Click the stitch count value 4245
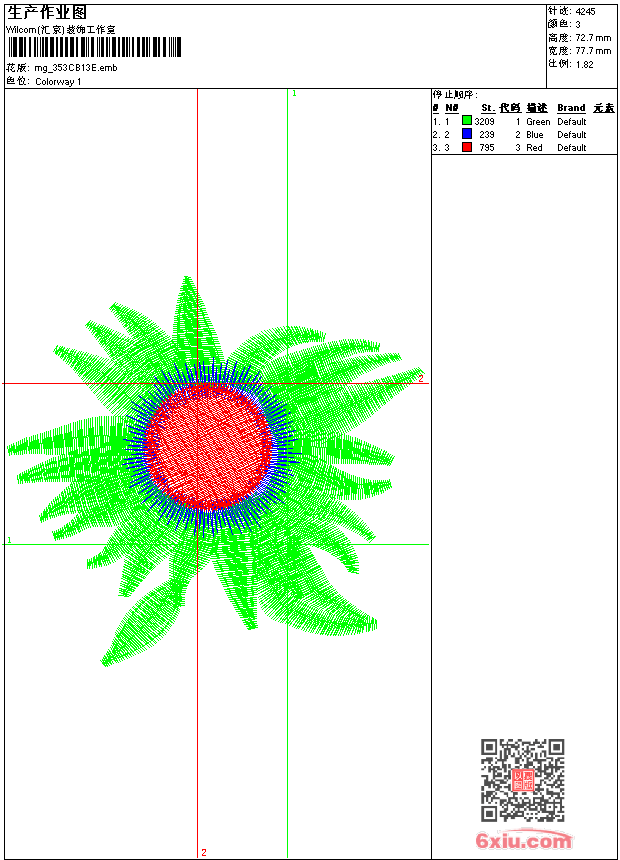This screenshot has height=860, width=620. pyautogui.click(x=586, y=11)
